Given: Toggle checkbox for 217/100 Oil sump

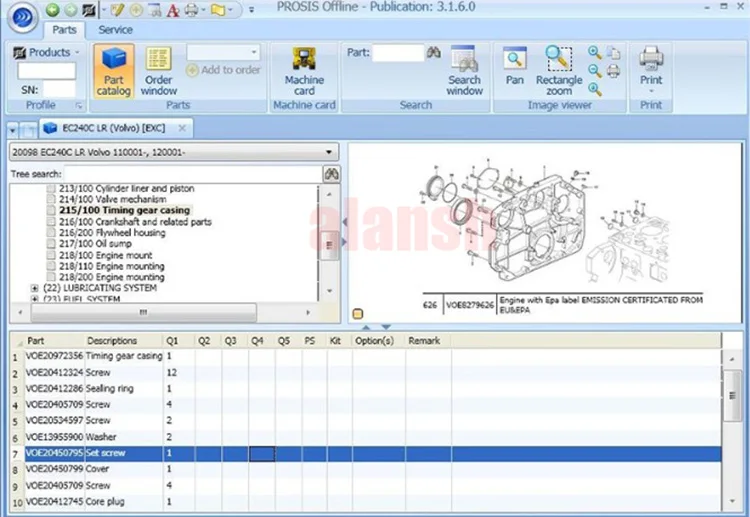Looking at the screenshot, I should point(51,244).
